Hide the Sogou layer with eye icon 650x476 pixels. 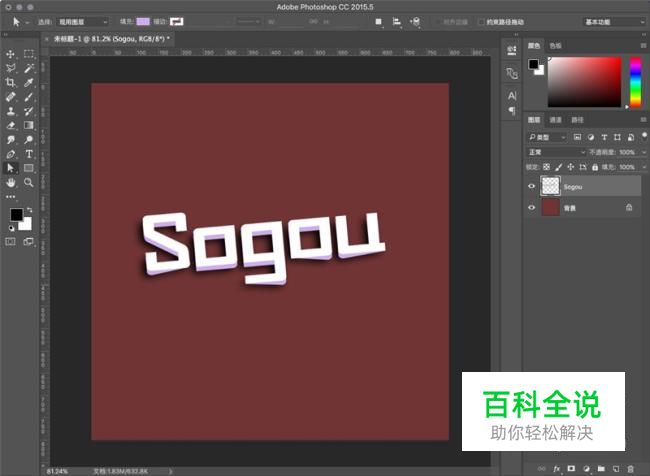pos(531,186)
